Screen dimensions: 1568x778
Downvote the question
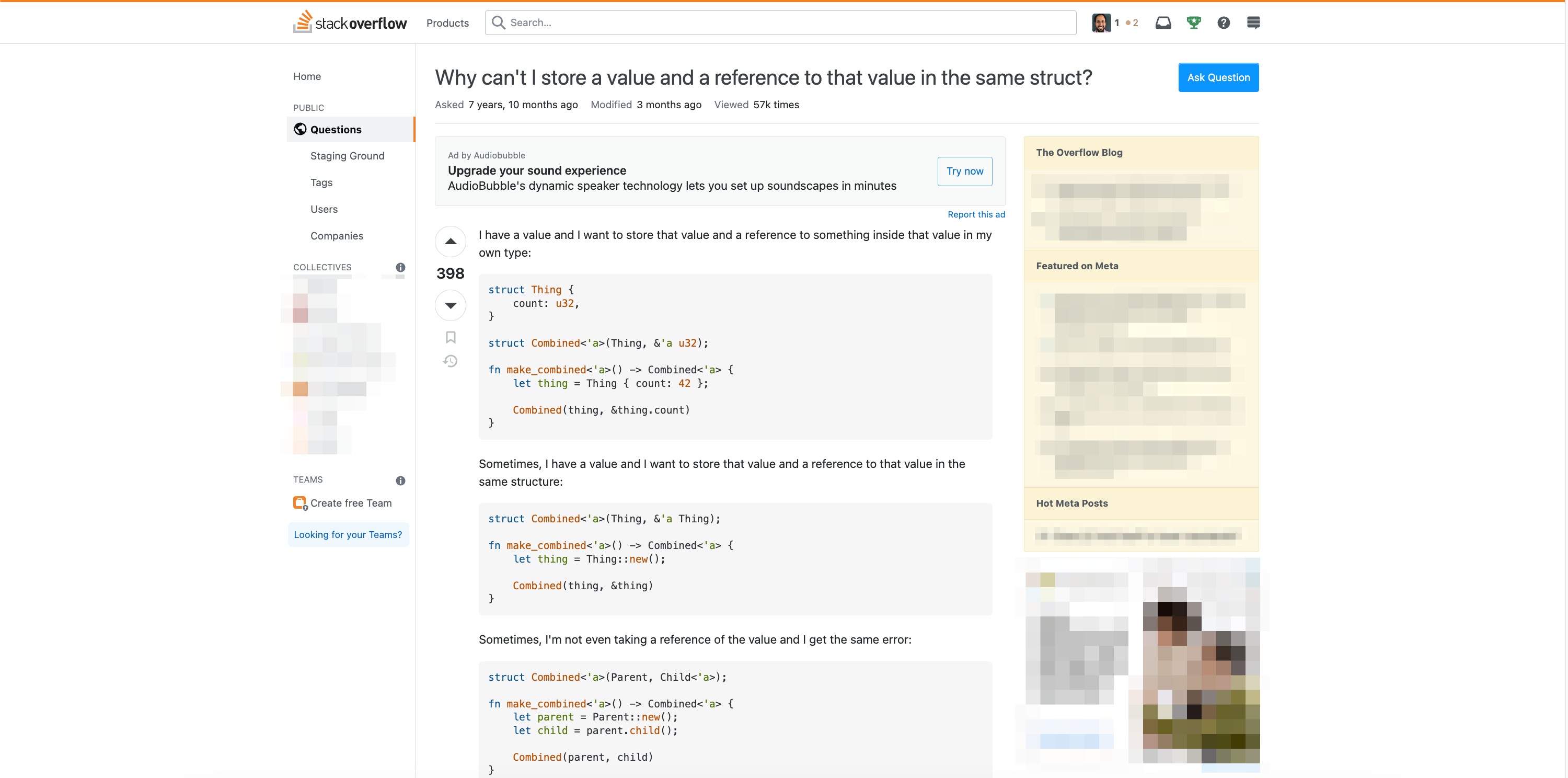tap(451, 305)
